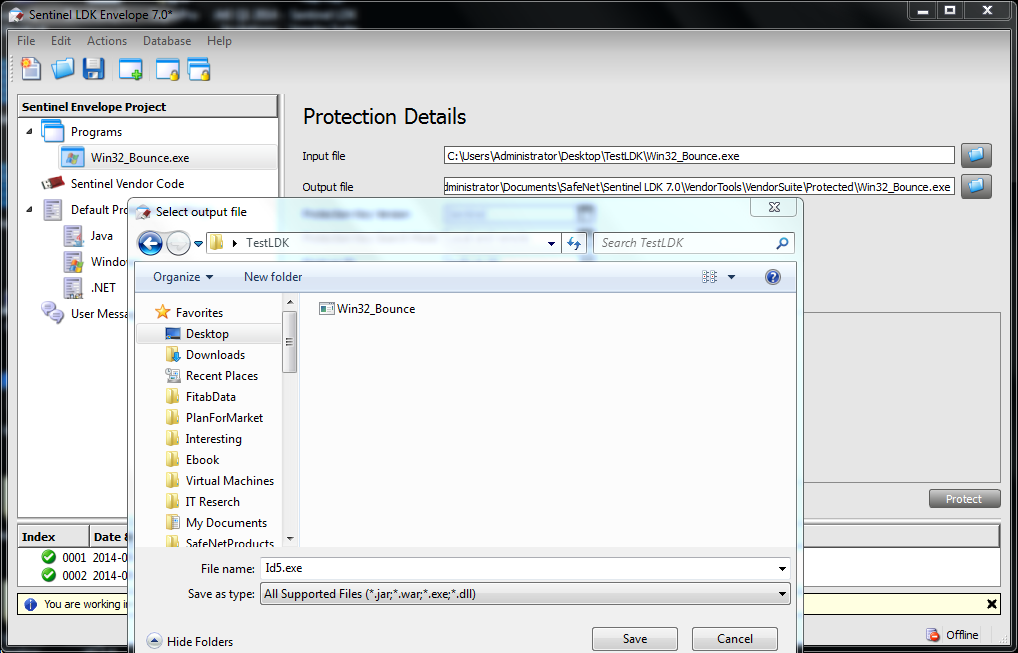The width and height of the screenshot is (1018, 653).
Task: Add a new program to the project
Action: pos(130,67)
